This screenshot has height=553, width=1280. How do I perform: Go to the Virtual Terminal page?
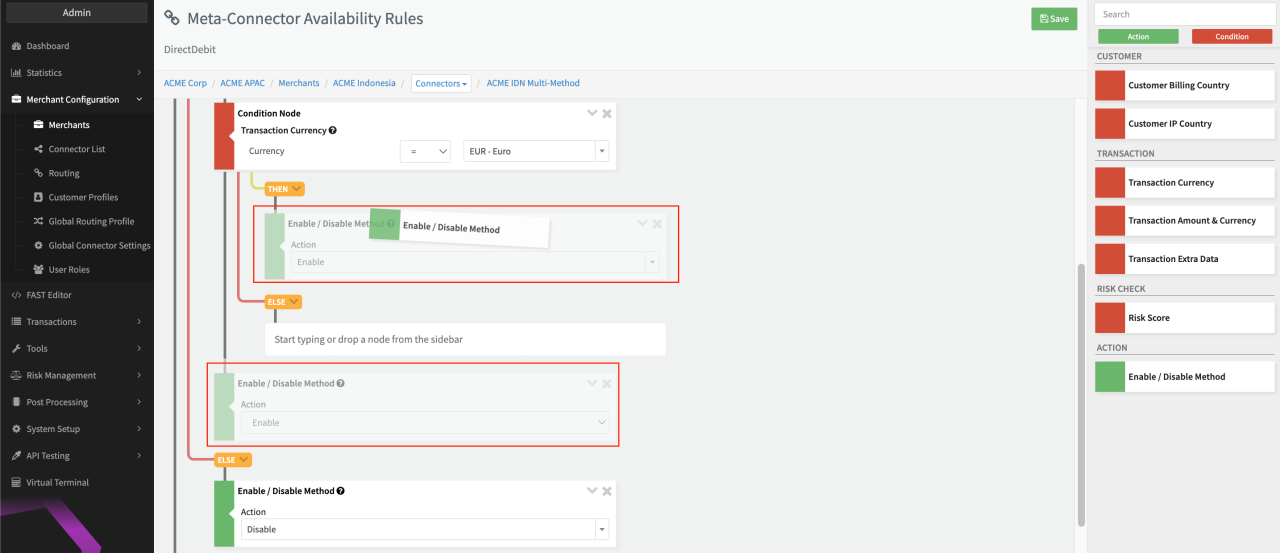57,482
